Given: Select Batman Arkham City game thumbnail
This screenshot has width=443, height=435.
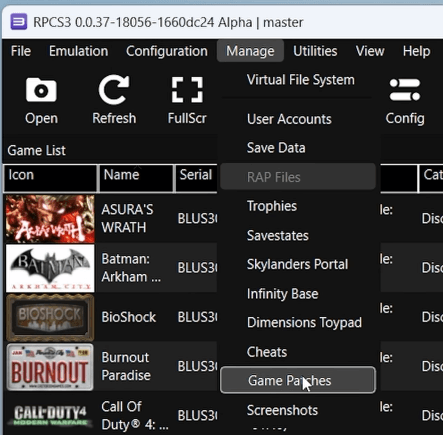Looking at the screenshot, I should tap(50, 268).
